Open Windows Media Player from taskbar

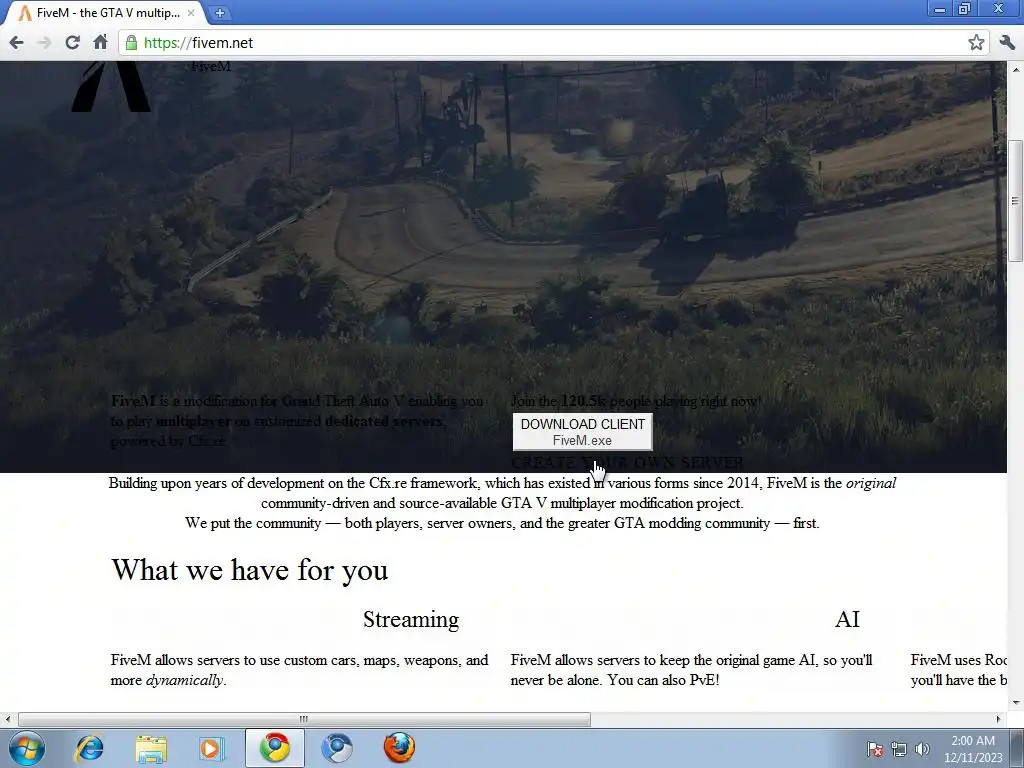212,748
